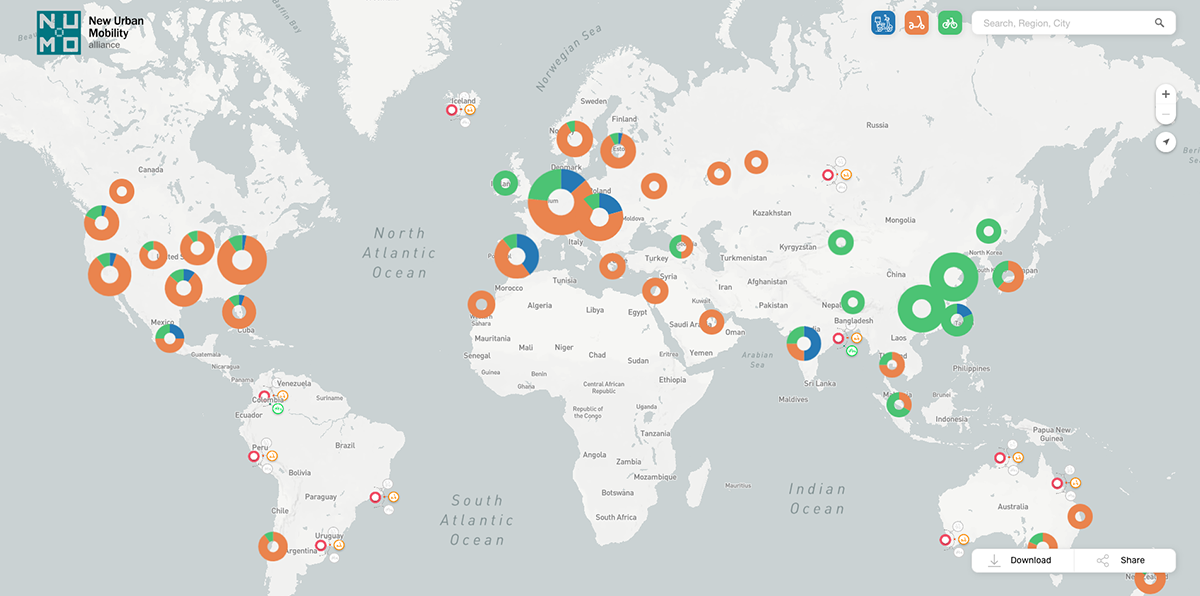Toggle the blue docked bikeshare filter
The image size is (1200, 596).
[883, 22]
